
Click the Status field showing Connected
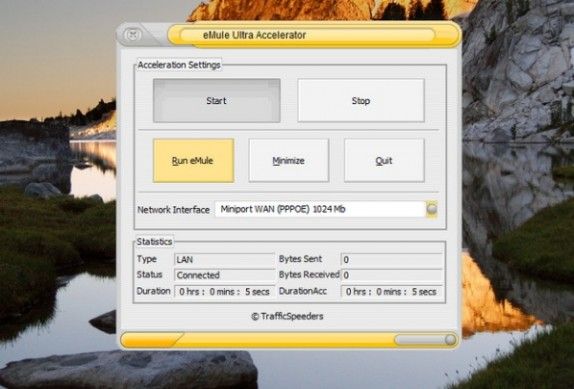224,275
